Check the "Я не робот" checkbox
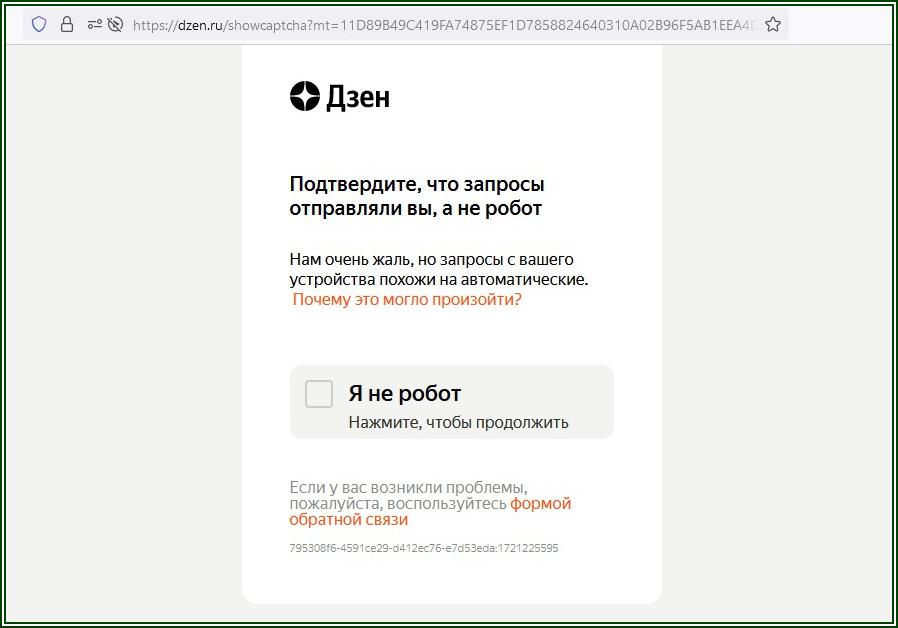 [x=319, y=394]
